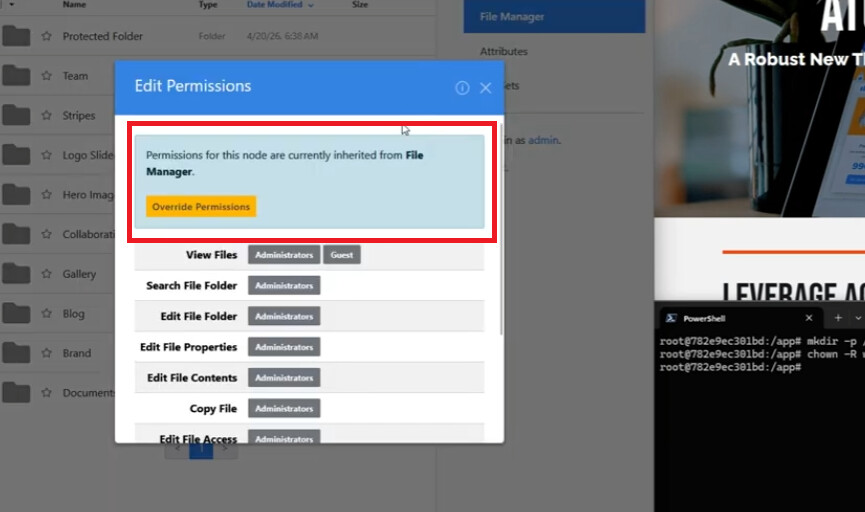
Task: Click the info icon in Edit Permissions header
Action: [462, 88]
